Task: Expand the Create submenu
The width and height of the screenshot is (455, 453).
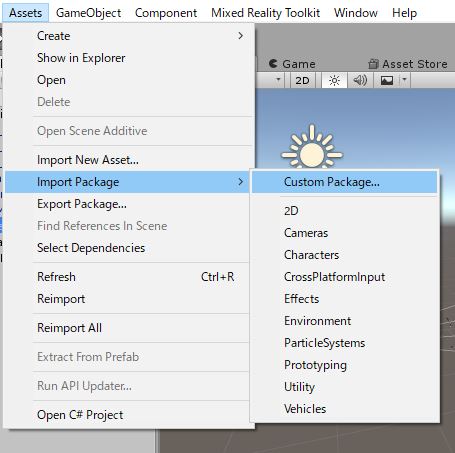Action: pos(127,36)
